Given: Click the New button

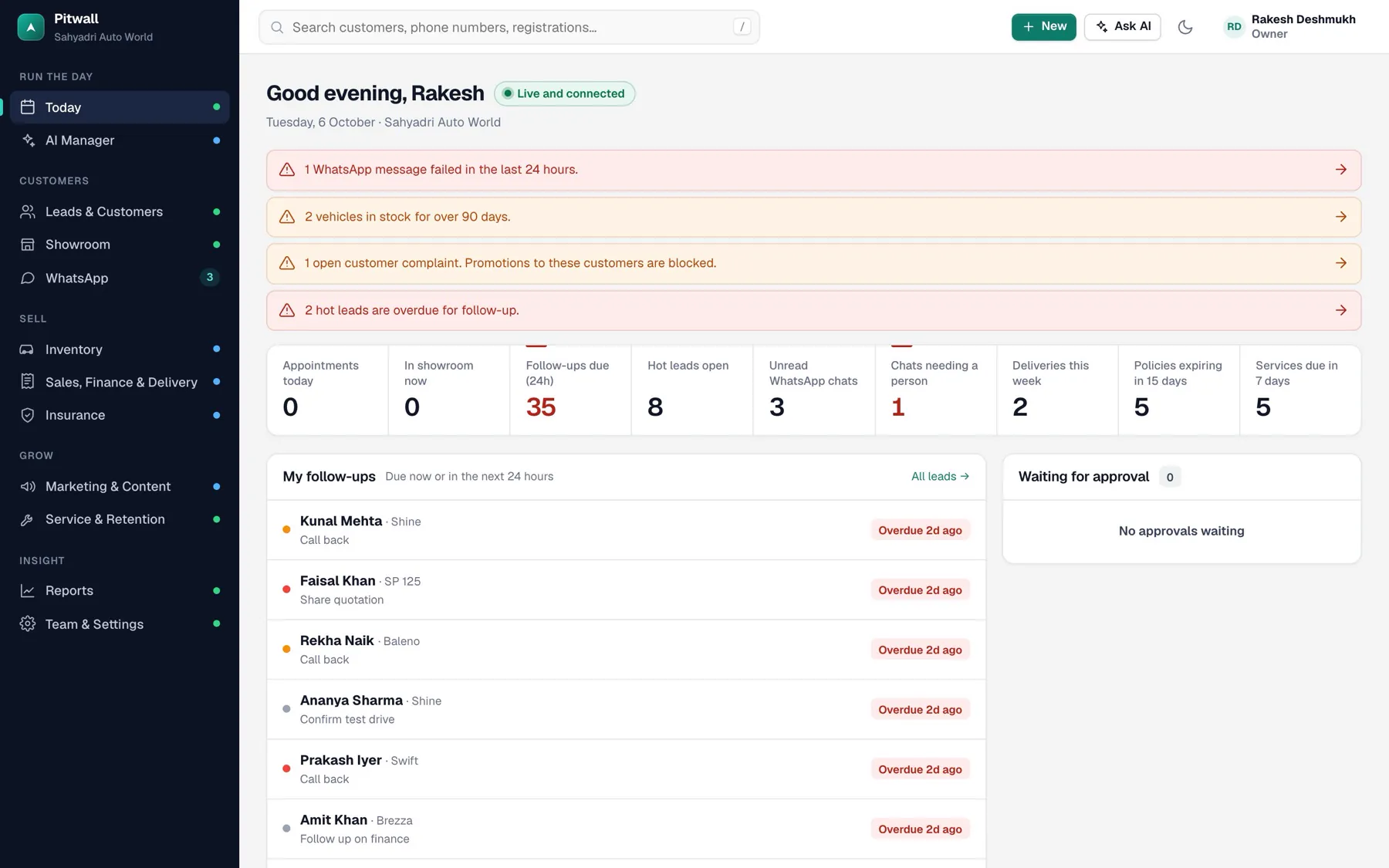Looking at the screenshot, I should click(x=1043, y=27).
